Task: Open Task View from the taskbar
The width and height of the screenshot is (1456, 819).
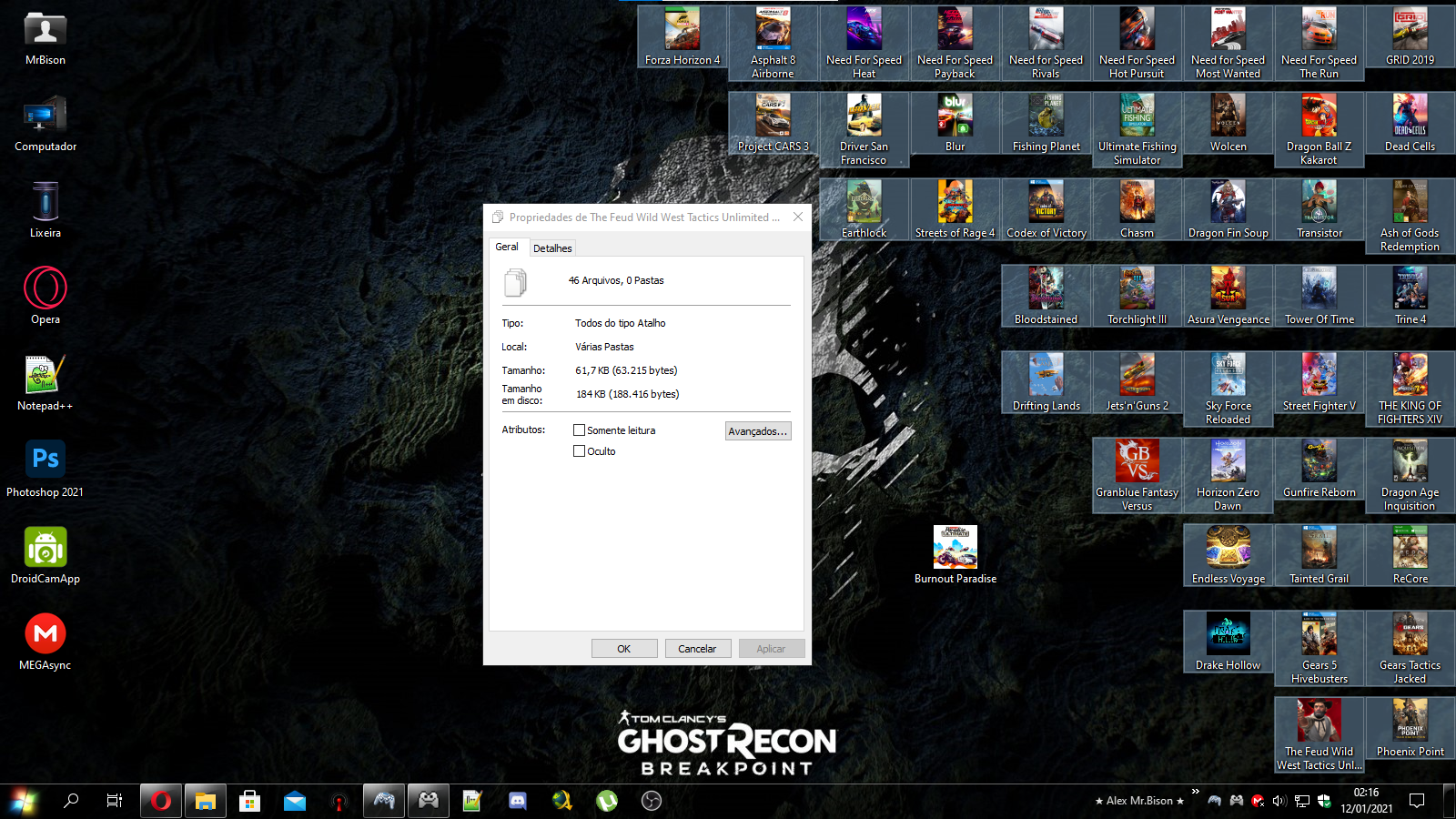Action: coord(115,801)
